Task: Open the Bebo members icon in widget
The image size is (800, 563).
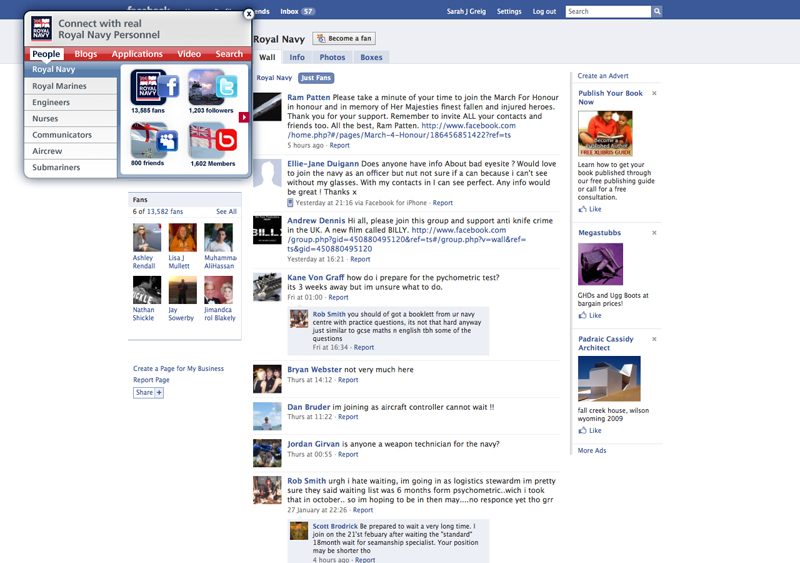Action: pyautogui.click(x=212, y=140)
